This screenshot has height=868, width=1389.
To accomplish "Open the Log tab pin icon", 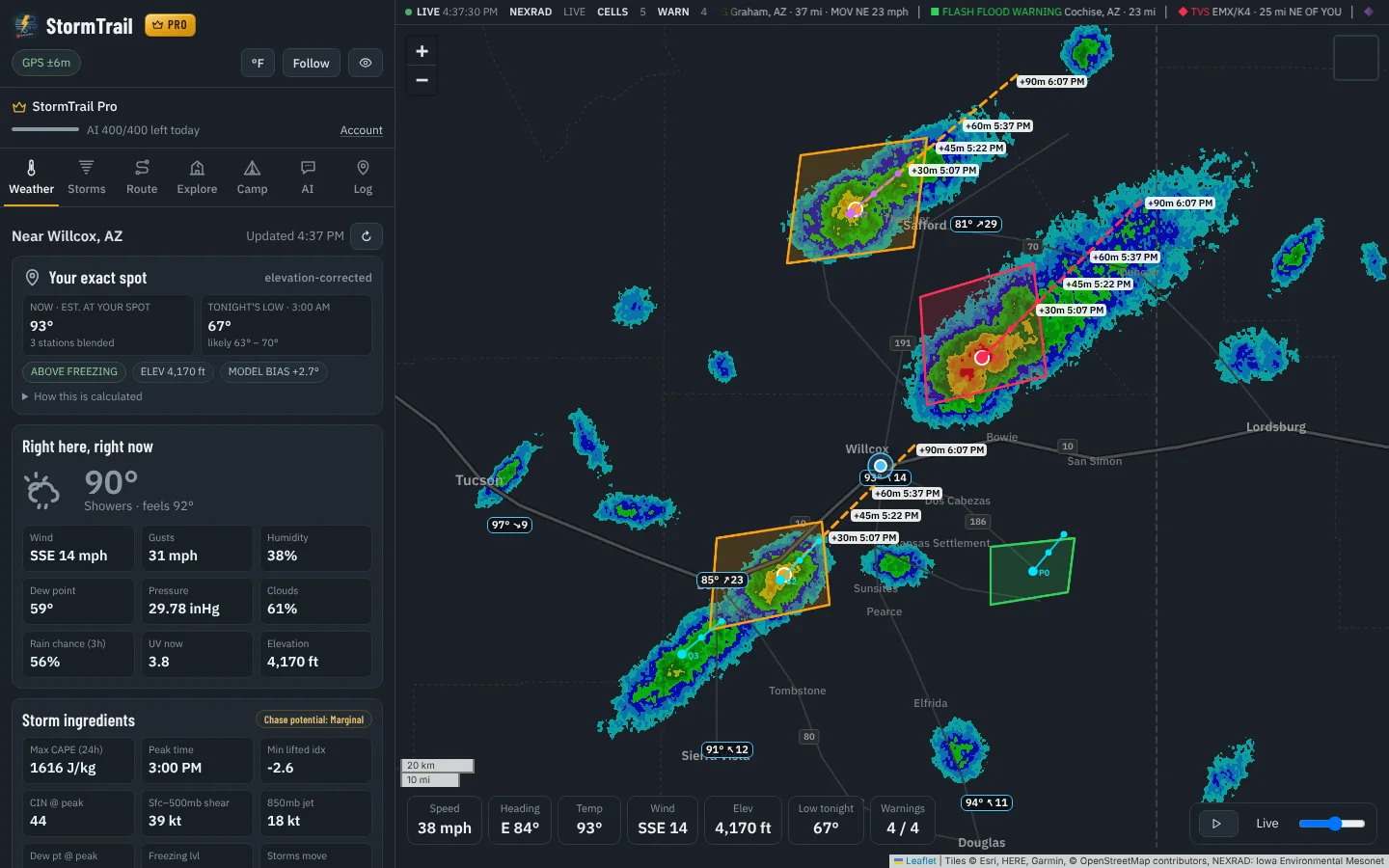I will coord(363,167).
